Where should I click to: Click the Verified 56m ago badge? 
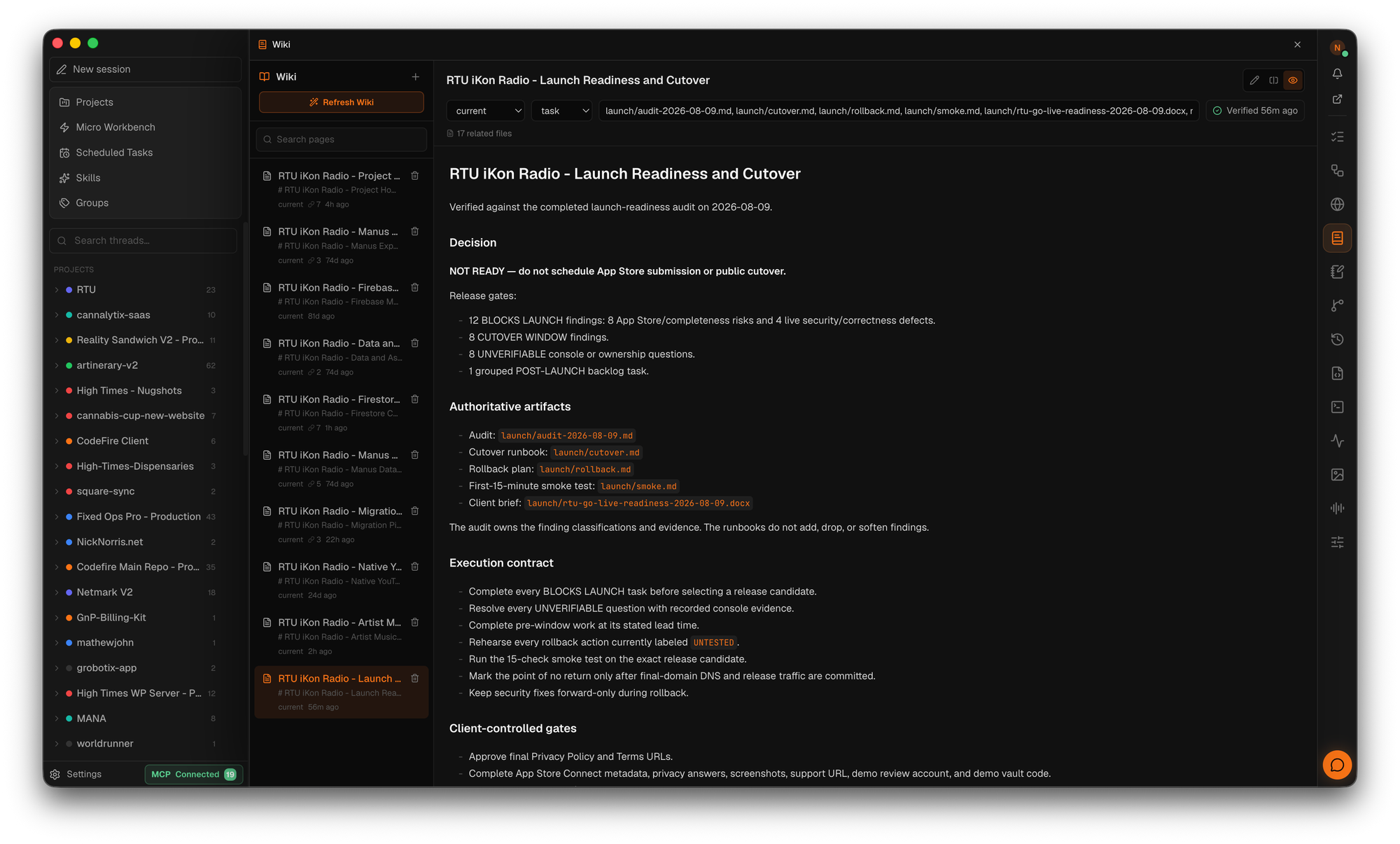[x=1255, y=111]
